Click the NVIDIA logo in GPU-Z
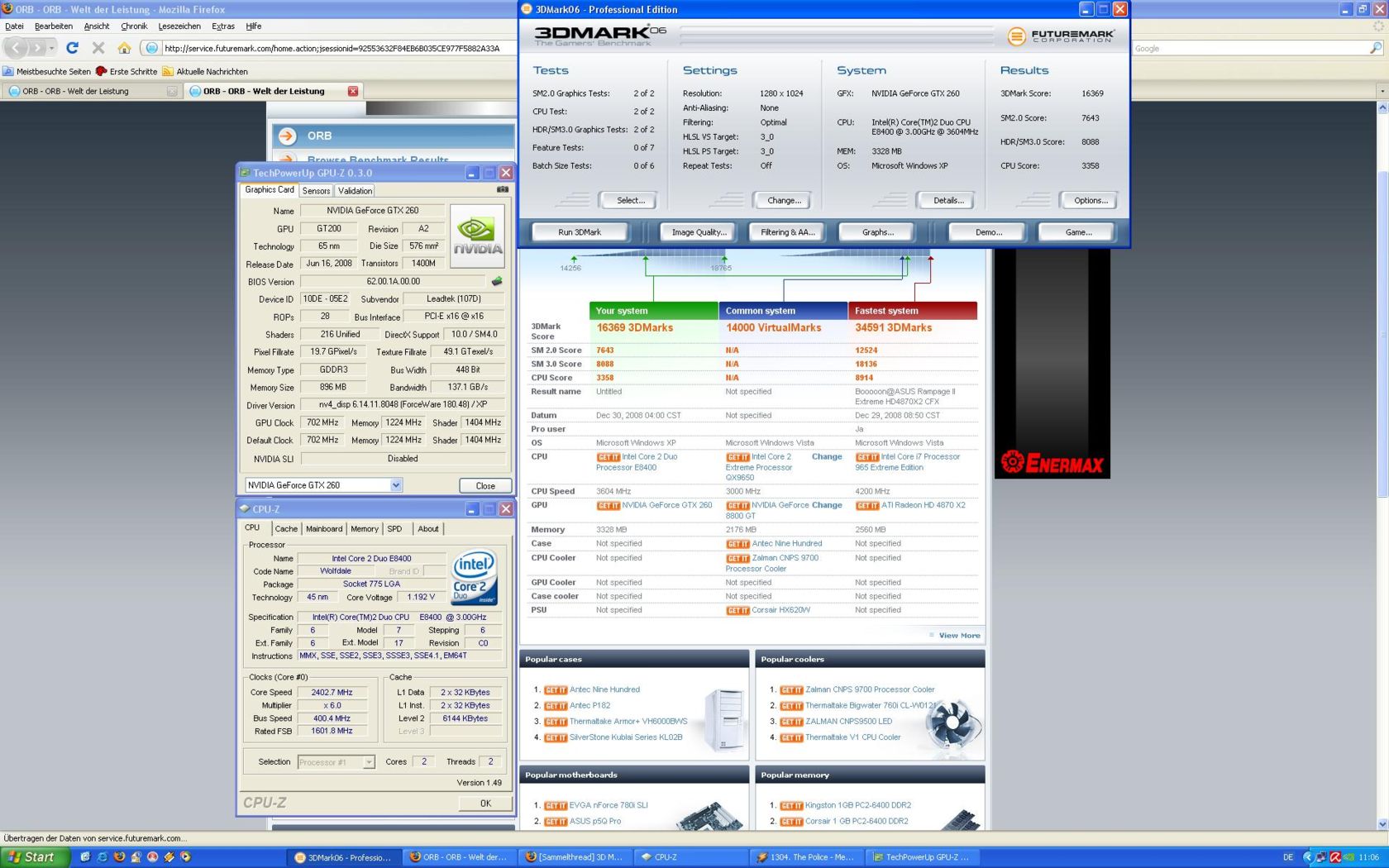The height and width of the screenshot is (868, 1389). point(477,236)
